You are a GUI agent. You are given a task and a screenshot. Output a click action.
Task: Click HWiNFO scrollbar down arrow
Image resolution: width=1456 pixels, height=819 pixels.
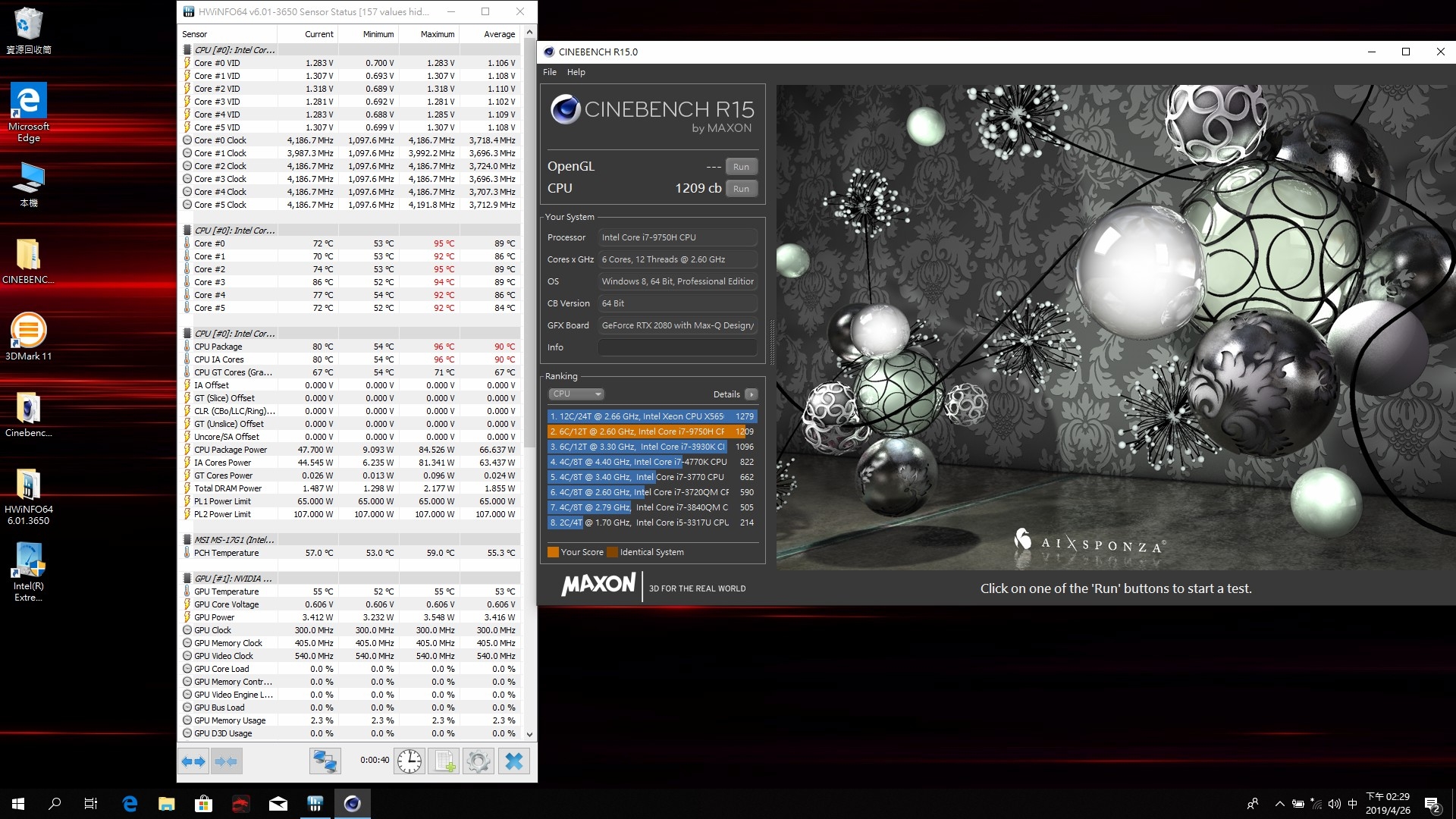coord(529,734)
